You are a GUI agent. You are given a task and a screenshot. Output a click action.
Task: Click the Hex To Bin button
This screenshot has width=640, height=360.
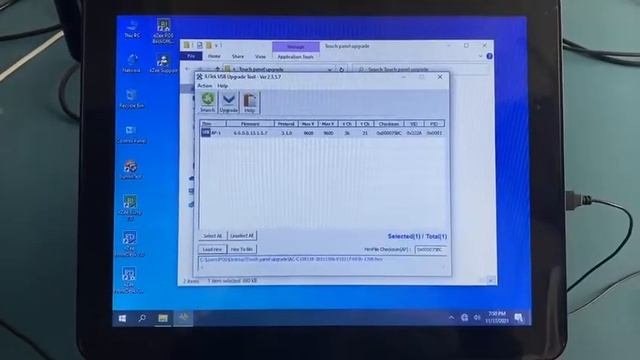pos(242,249)
